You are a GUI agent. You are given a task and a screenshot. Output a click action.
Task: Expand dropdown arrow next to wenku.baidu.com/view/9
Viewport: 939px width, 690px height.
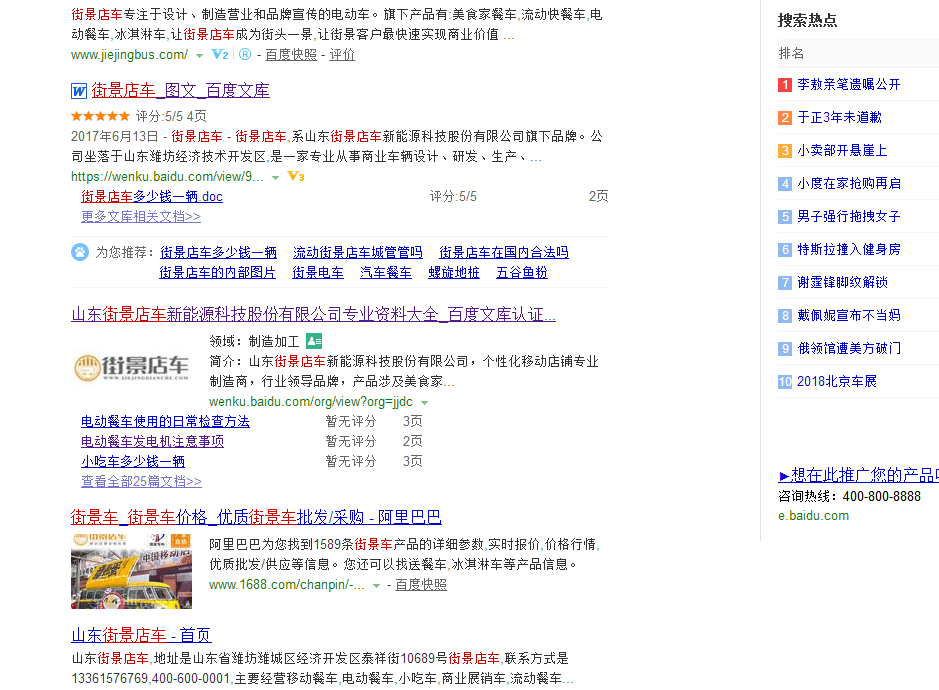pyautogui.click(x=275, y=177)
